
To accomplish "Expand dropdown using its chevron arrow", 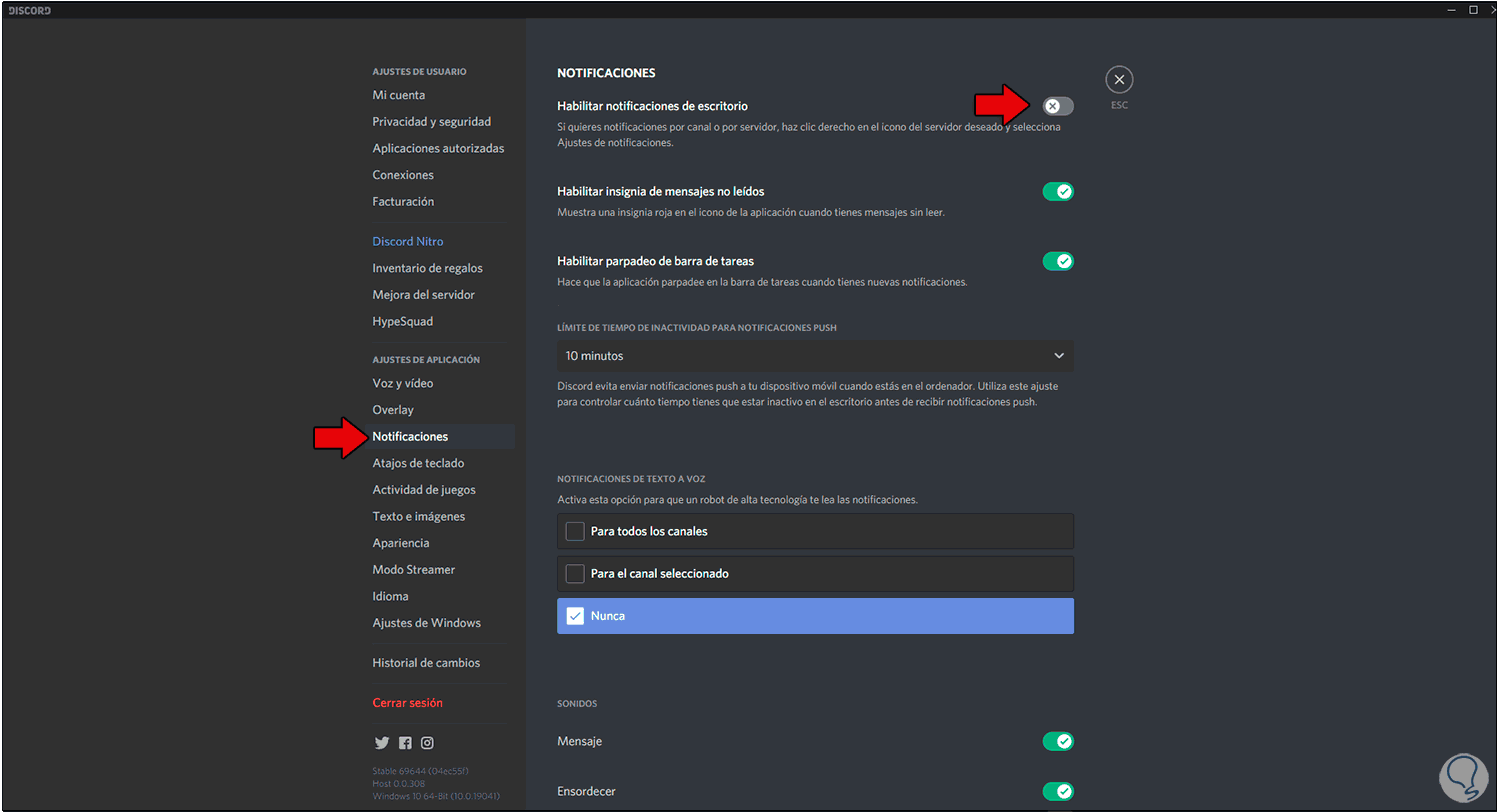I will point(1059,356).
